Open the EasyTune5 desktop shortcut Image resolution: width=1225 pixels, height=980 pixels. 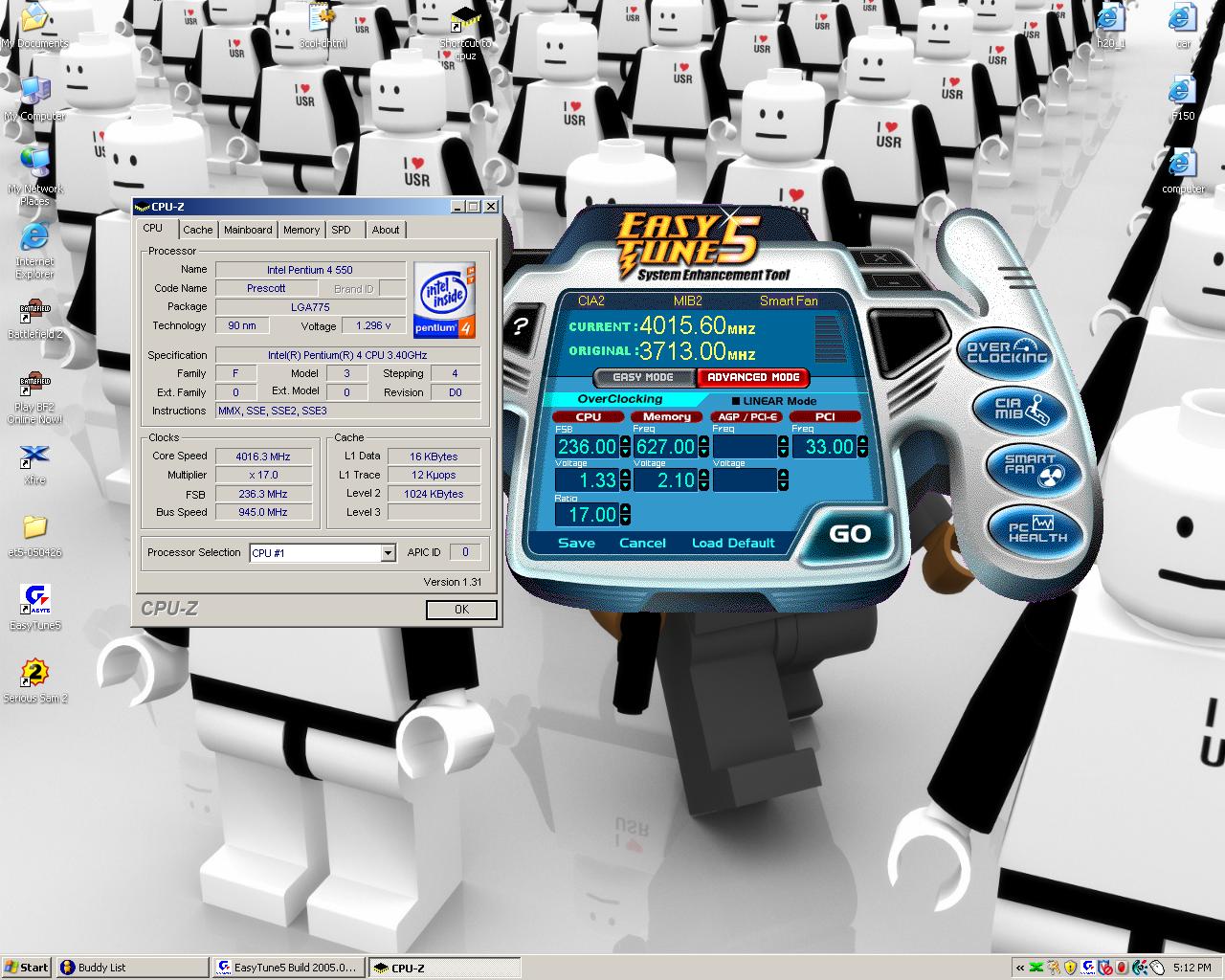pos(34,601)
